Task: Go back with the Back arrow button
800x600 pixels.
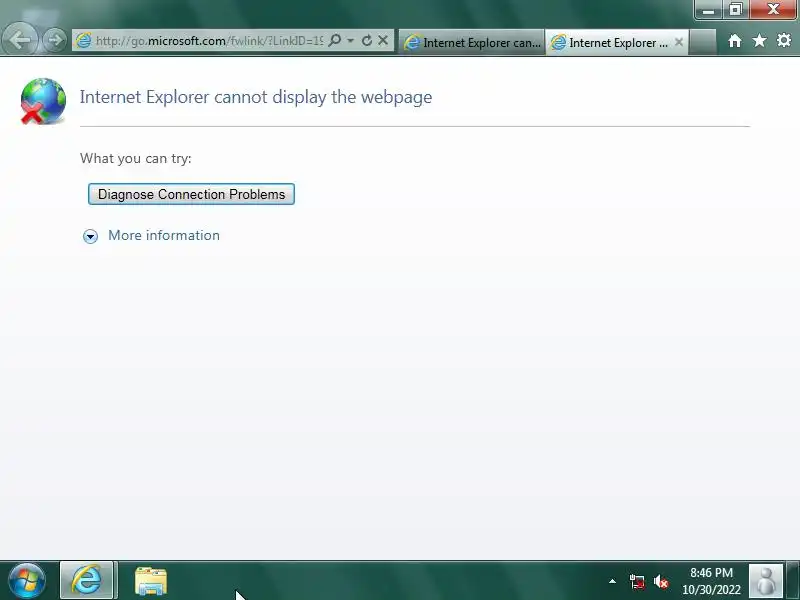Action: pos(19,40)
